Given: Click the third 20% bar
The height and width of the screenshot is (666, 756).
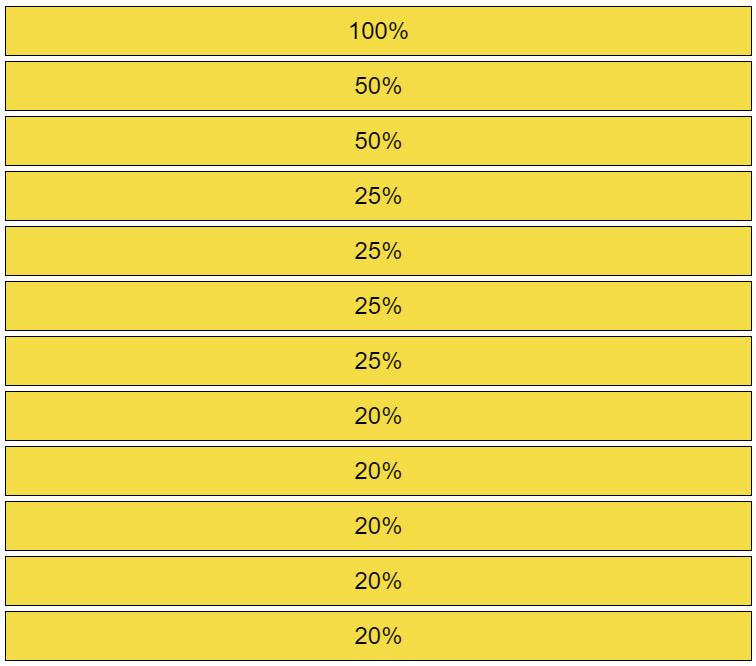Looking at the screenshot, I should (378, 526).
